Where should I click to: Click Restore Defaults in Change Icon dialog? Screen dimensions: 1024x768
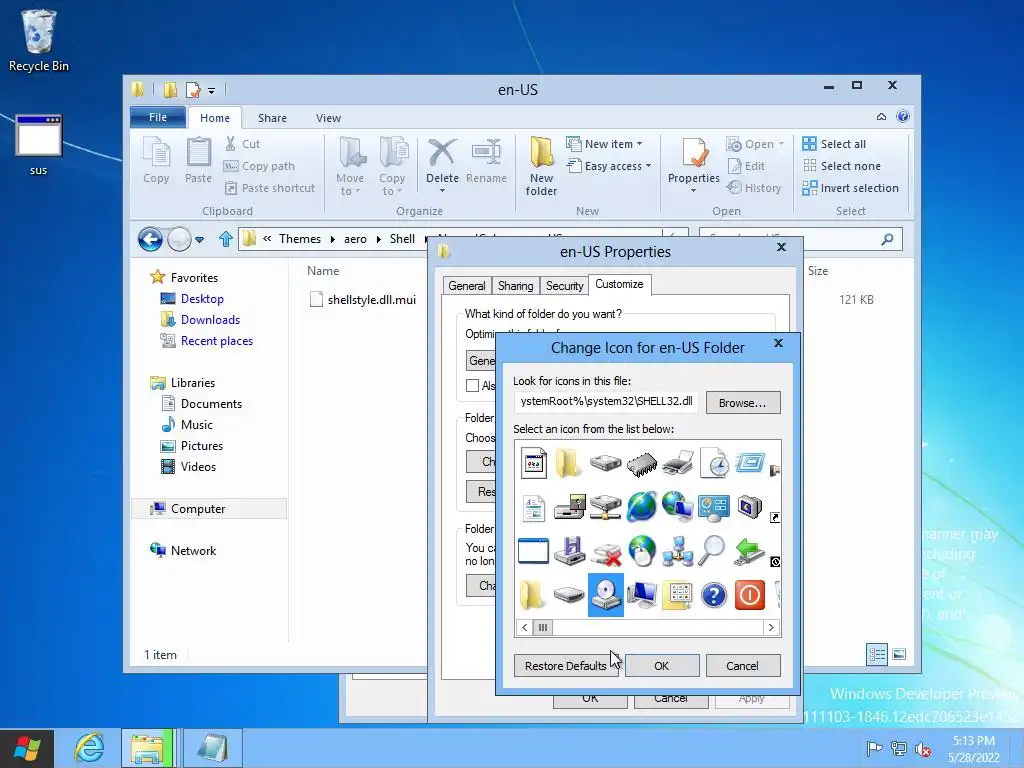click(566, 665)
